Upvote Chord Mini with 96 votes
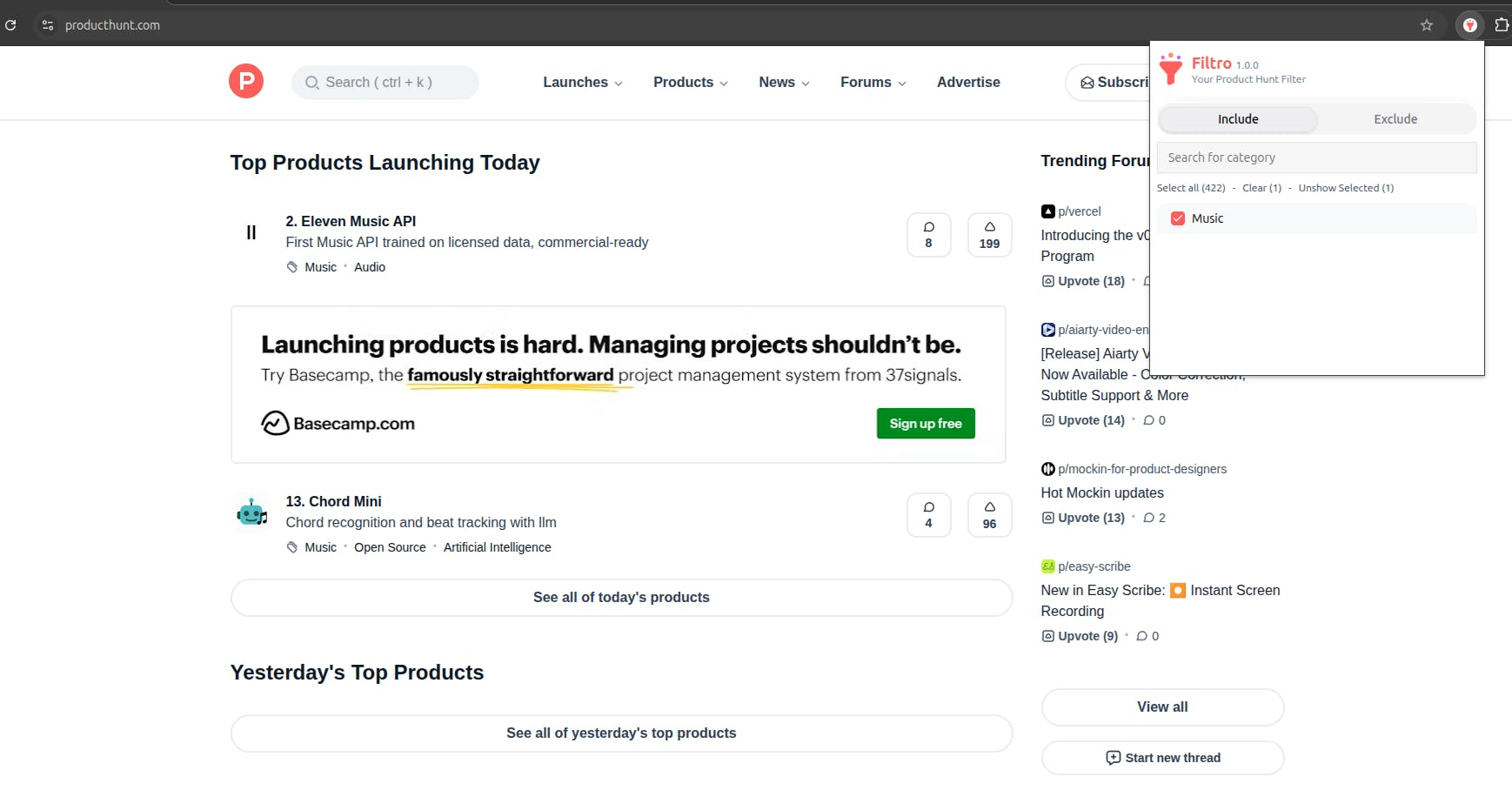Viewport: 1512px width, 797px height. [990, 515]
